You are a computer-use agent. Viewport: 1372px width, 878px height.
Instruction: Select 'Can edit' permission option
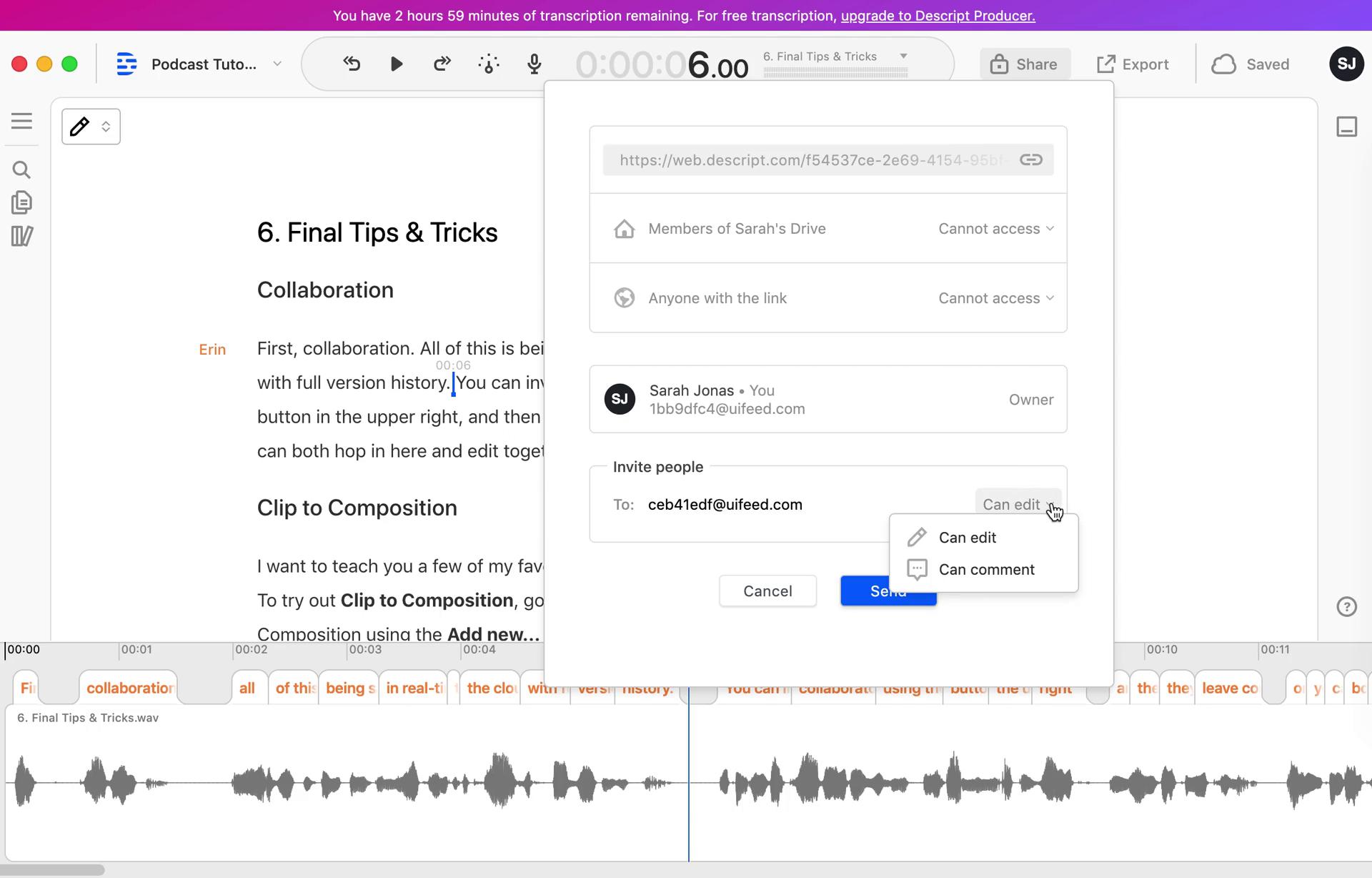967,537
